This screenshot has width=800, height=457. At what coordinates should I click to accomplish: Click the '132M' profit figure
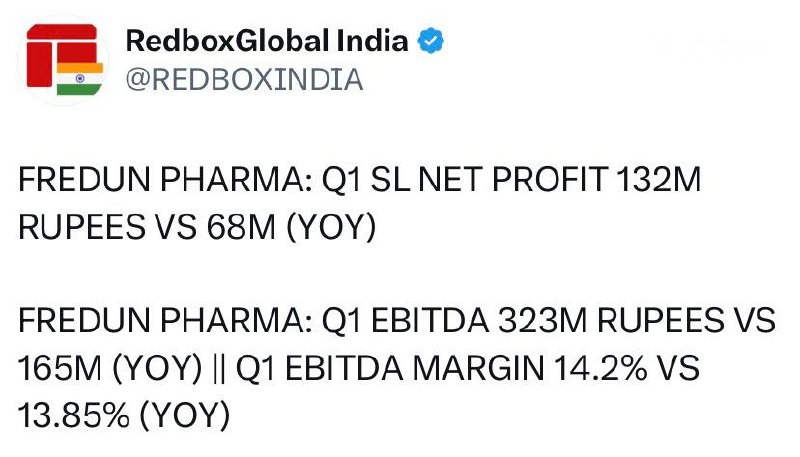(x=659, y=180)
